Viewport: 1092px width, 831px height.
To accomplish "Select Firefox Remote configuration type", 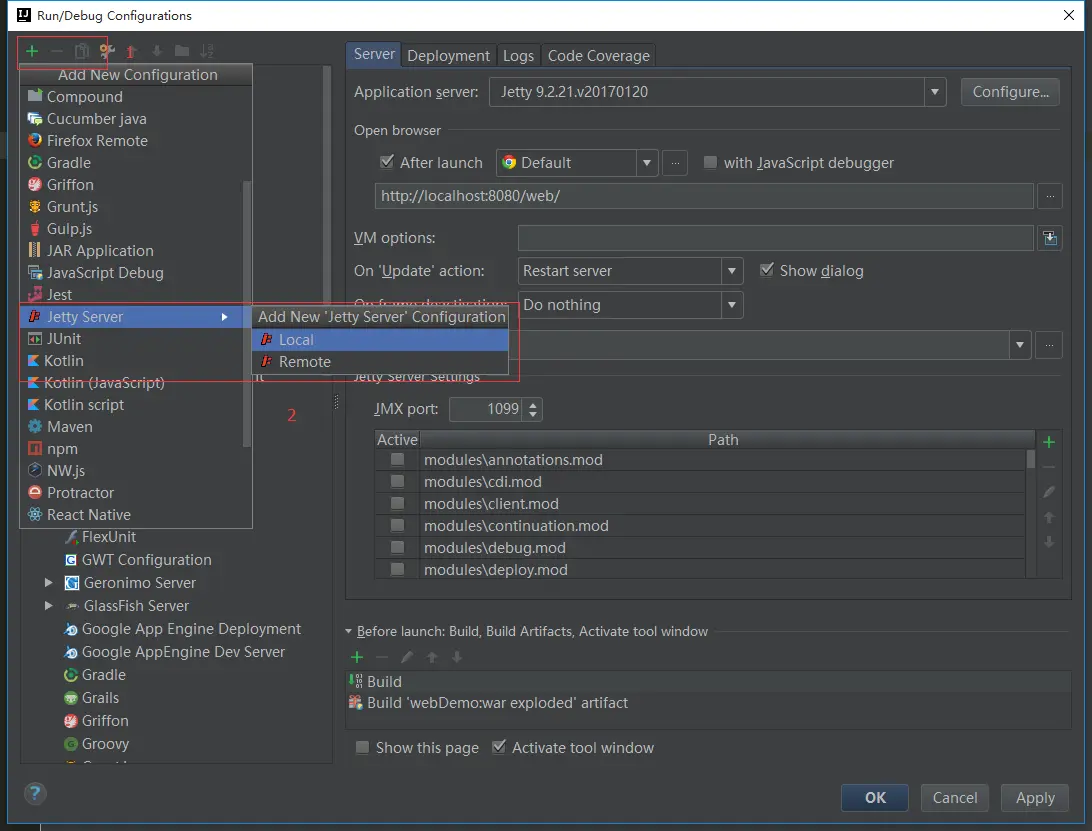I will [x=136, y=141].
